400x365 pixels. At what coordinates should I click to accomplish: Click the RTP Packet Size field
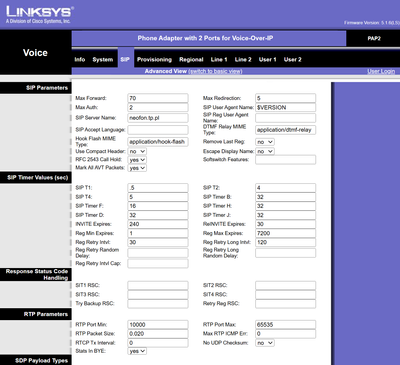pos(158,333)
